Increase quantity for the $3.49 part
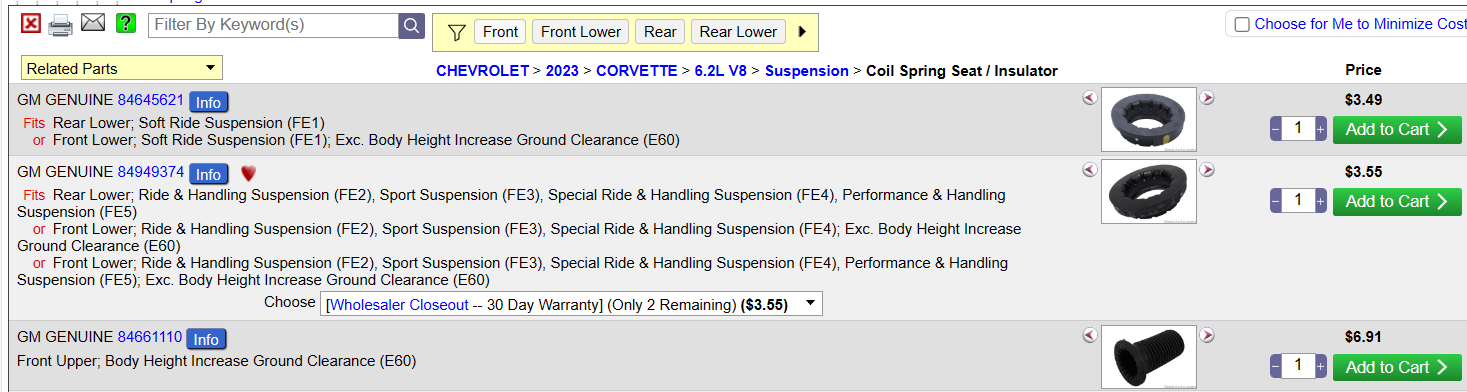Screen dimensions: 1467x392 click(1320, 129)
